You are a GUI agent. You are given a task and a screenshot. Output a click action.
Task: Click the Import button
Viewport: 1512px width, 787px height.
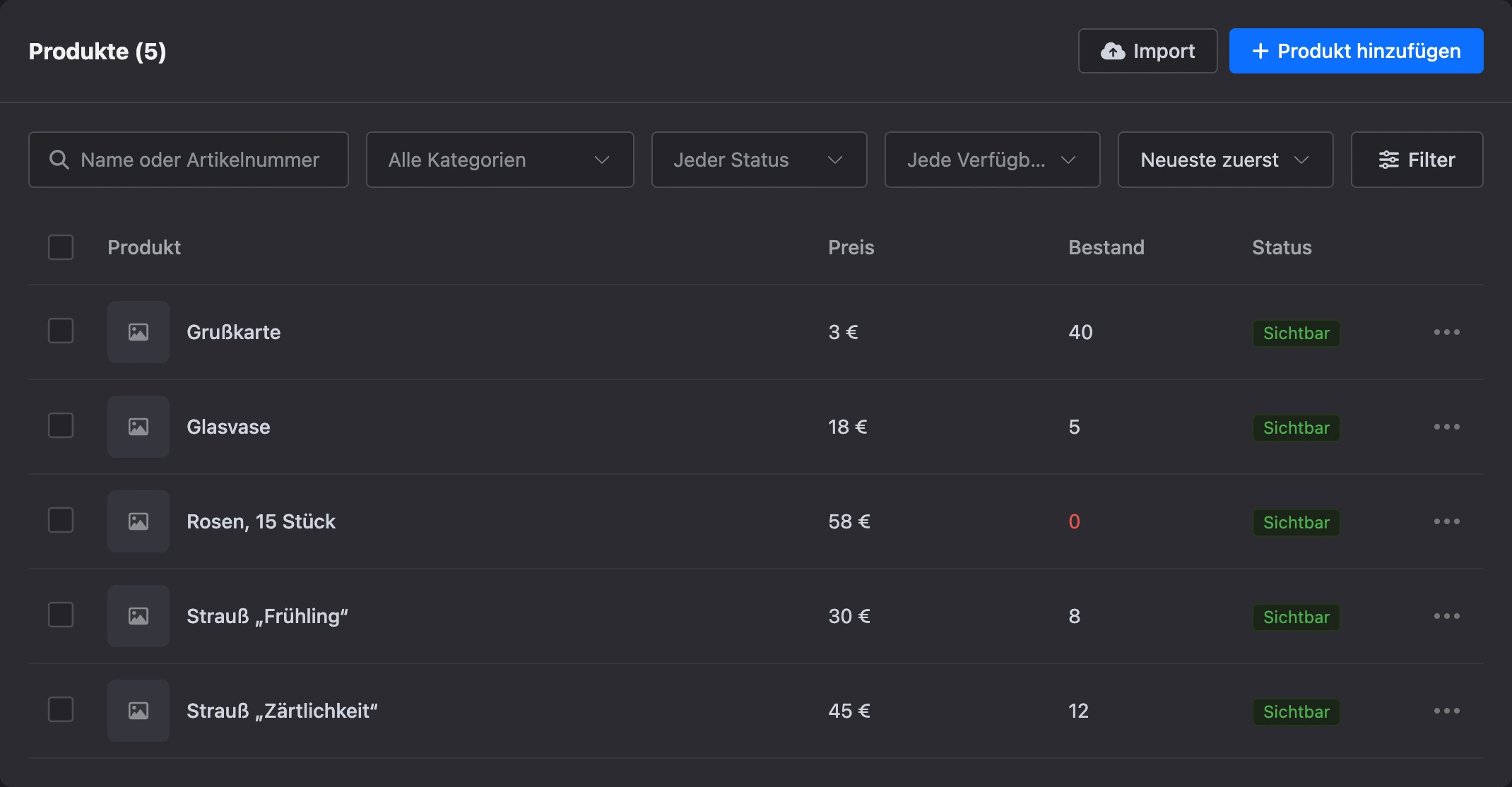click(1148, 51)
